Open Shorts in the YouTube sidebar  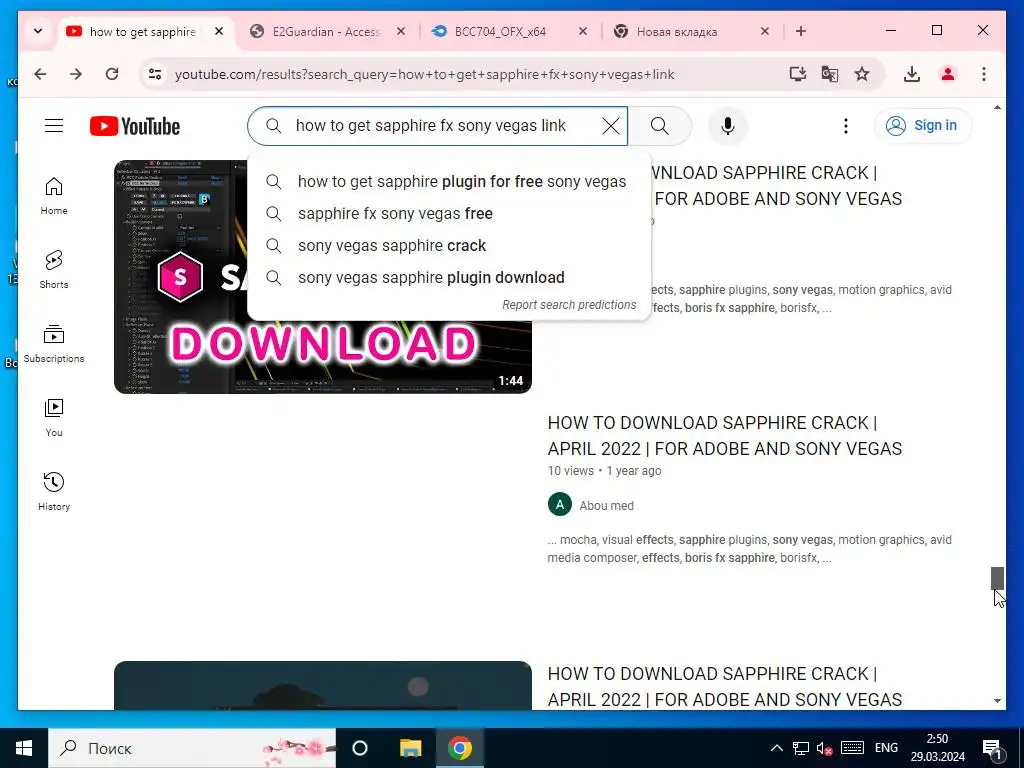click(54, 270)
